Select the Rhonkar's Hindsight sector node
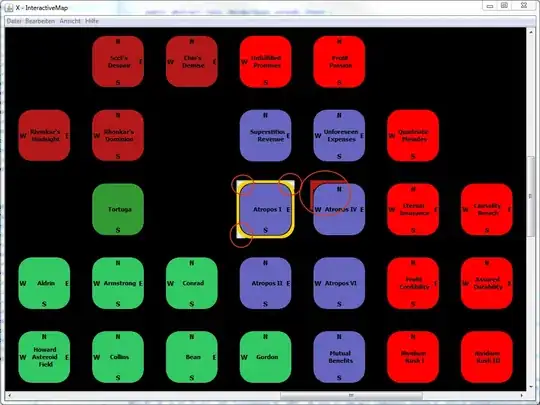The width and height of the screenshot is (540, 405). pos(44,136)
